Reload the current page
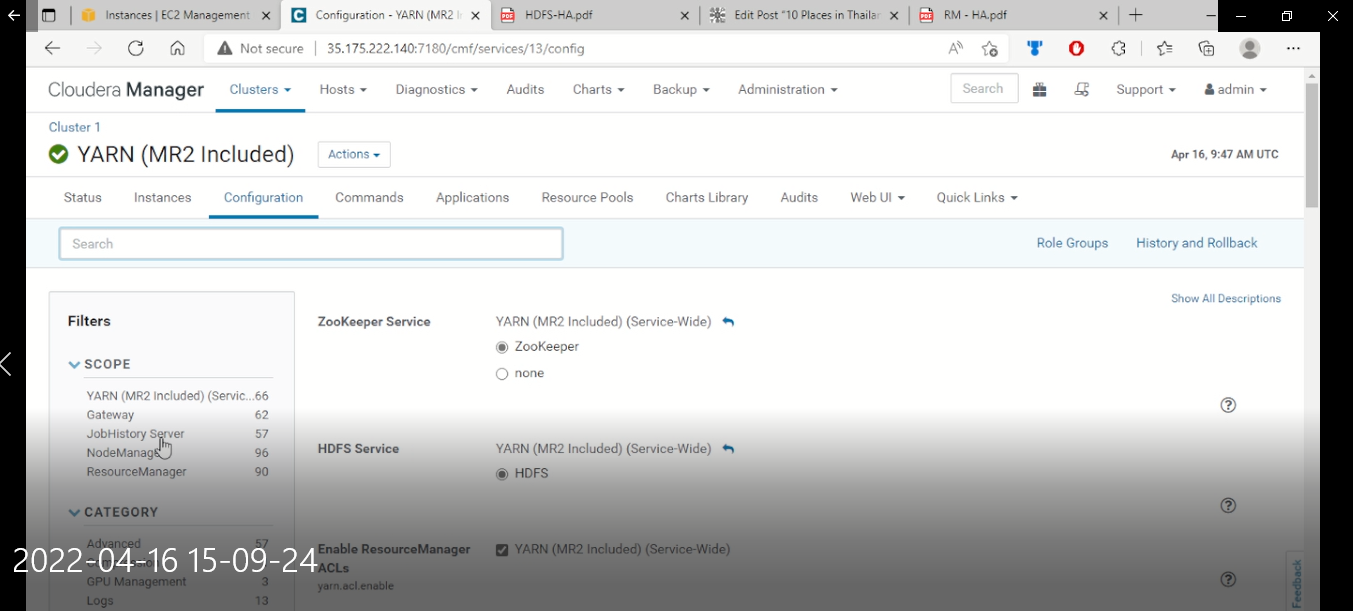This screenshot has width=1353, height=611. point(136,48)
